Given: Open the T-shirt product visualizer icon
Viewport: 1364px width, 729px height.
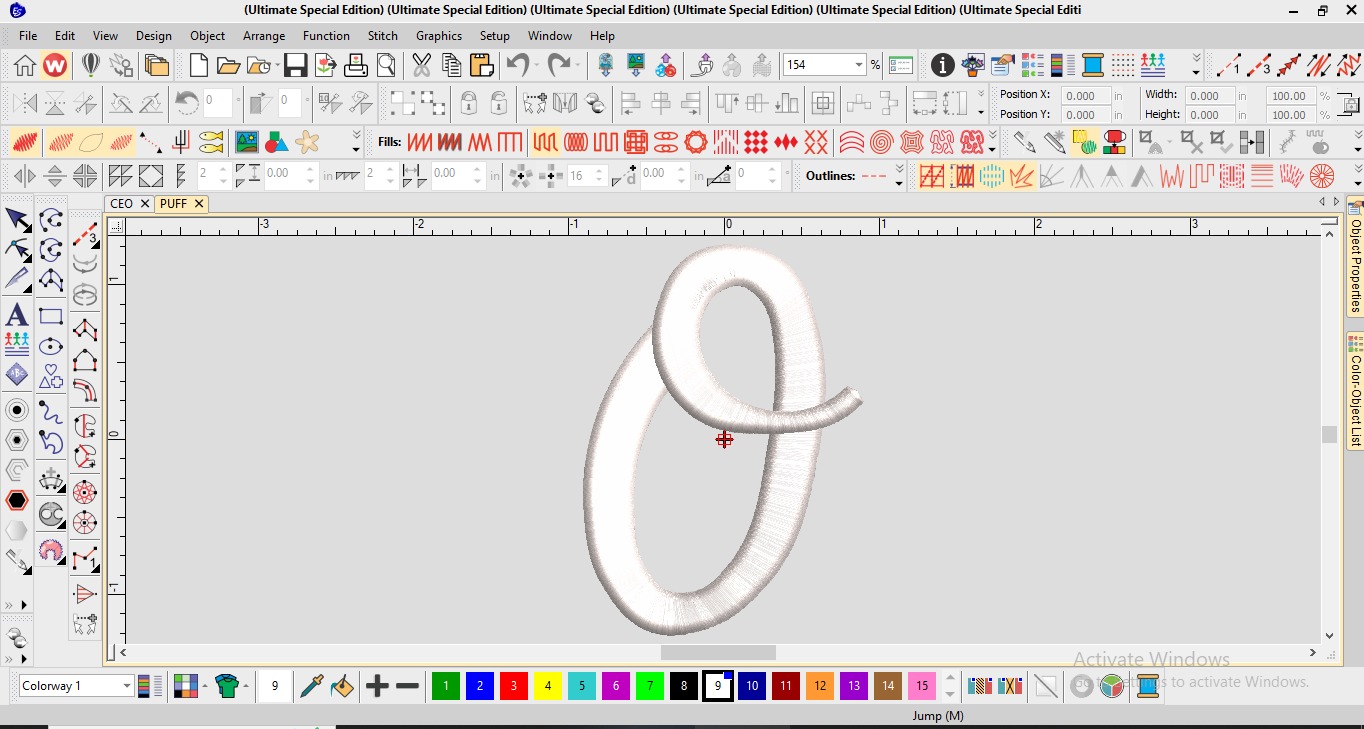Looking at the screenshot, I should (x=227, y=686).
